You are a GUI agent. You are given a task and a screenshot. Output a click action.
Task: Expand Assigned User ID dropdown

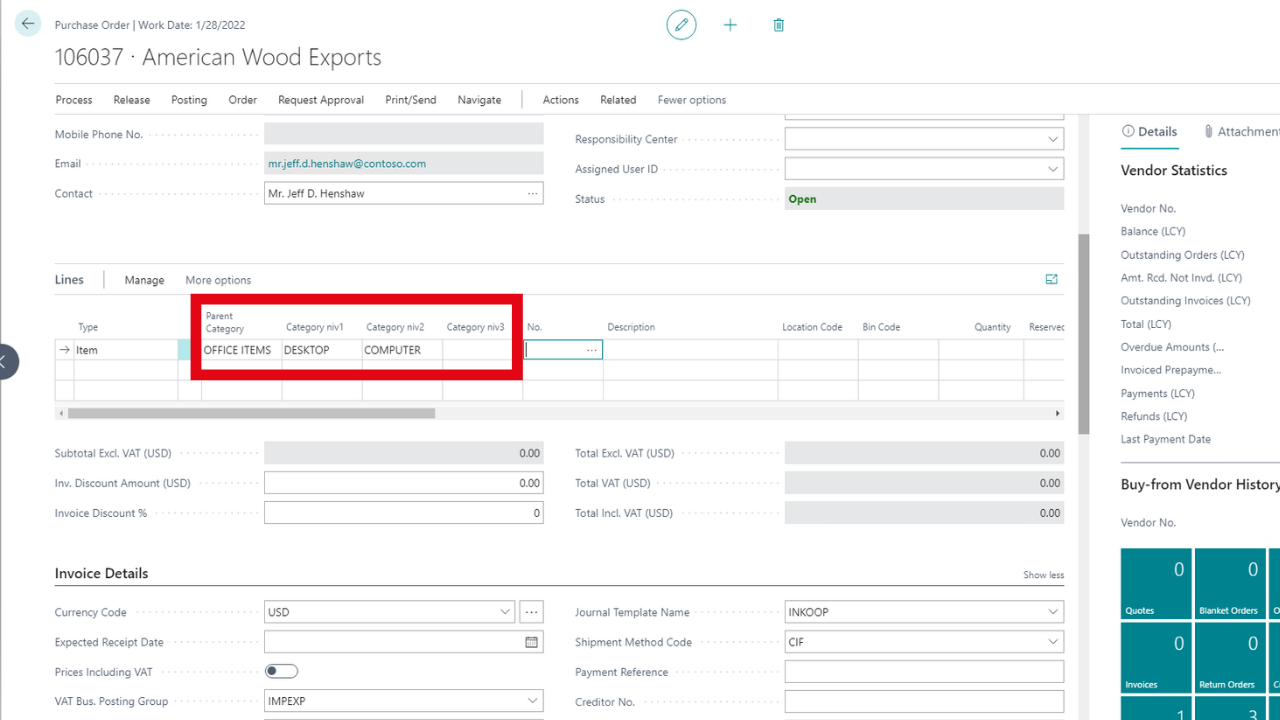[x=1053, y=169]
